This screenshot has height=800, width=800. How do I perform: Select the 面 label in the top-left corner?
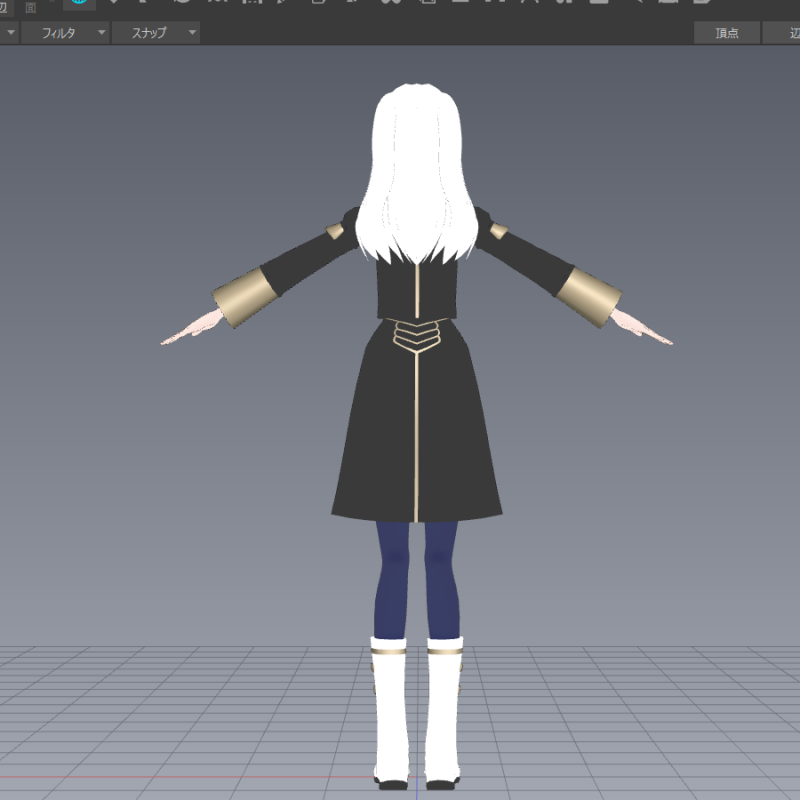[x=30, y=6]
